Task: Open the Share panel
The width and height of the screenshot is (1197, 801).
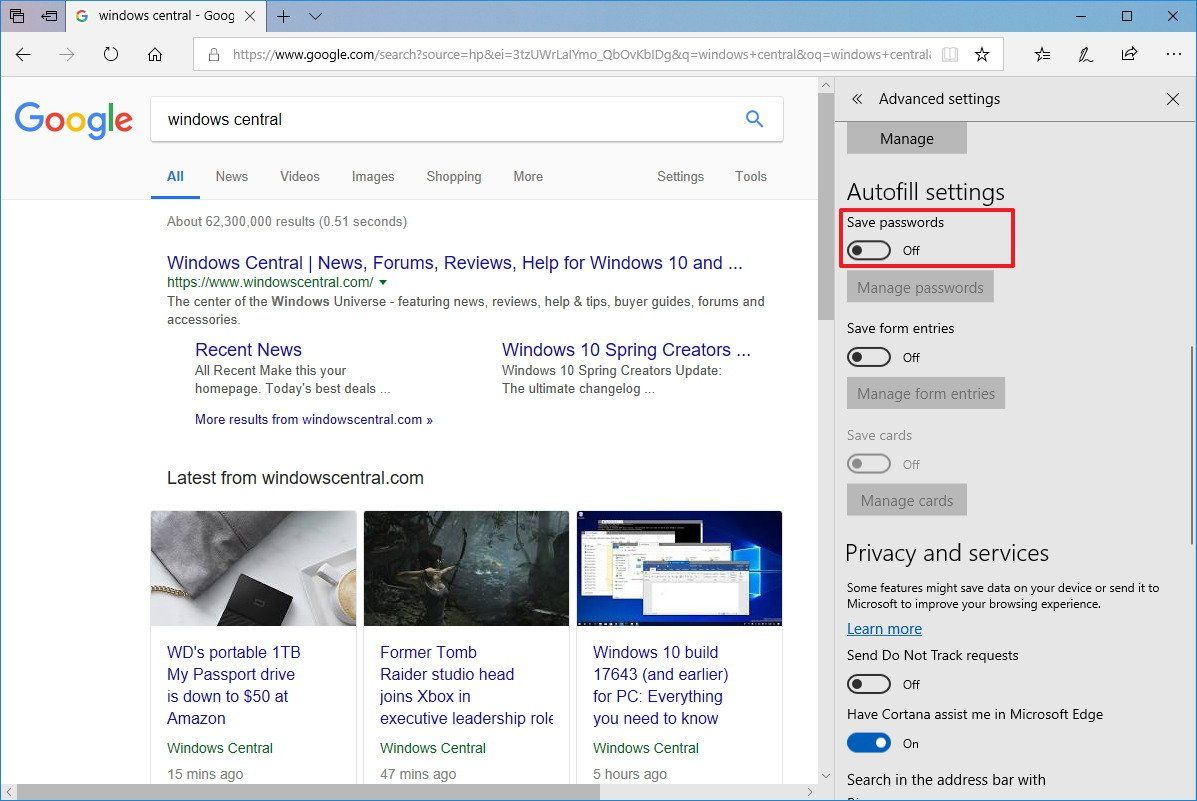Action: click(x=1130, y=54)
